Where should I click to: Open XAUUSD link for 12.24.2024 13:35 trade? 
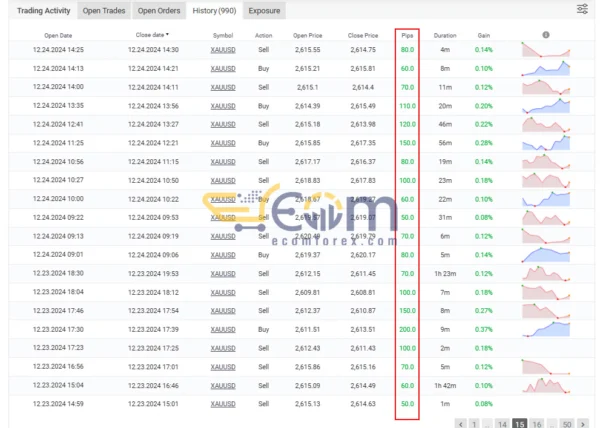pyautogui.click(x=223, y=106)
